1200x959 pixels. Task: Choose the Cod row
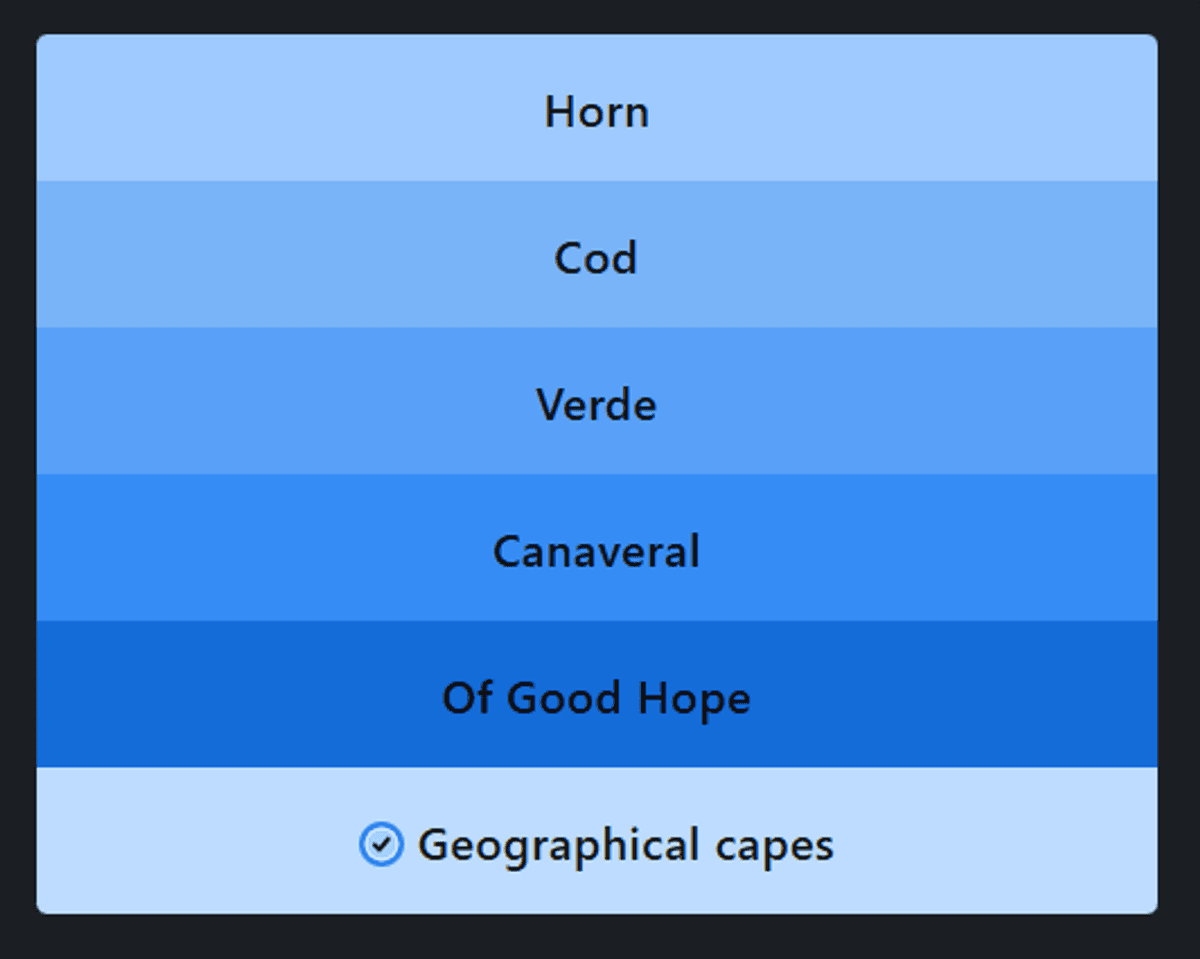(x=597, y=254)
